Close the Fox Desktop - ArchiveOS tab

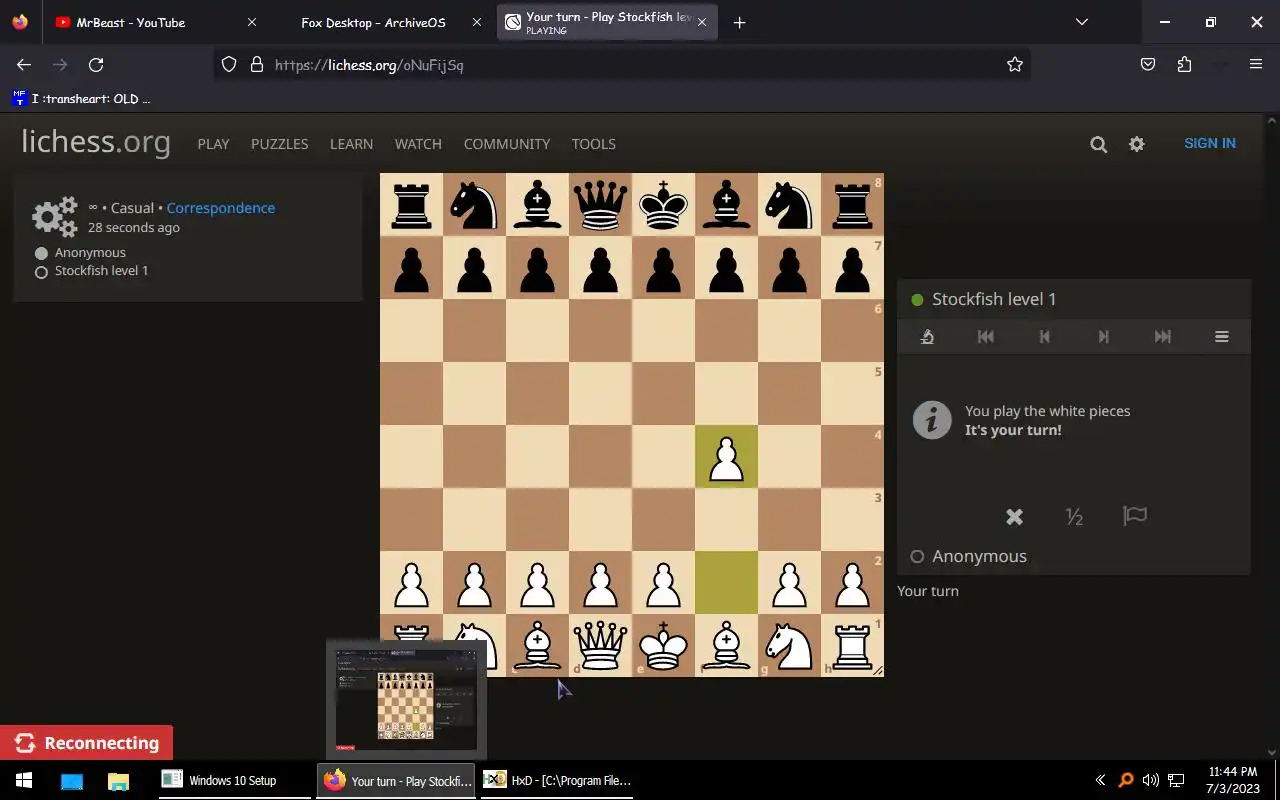(475, 22)
